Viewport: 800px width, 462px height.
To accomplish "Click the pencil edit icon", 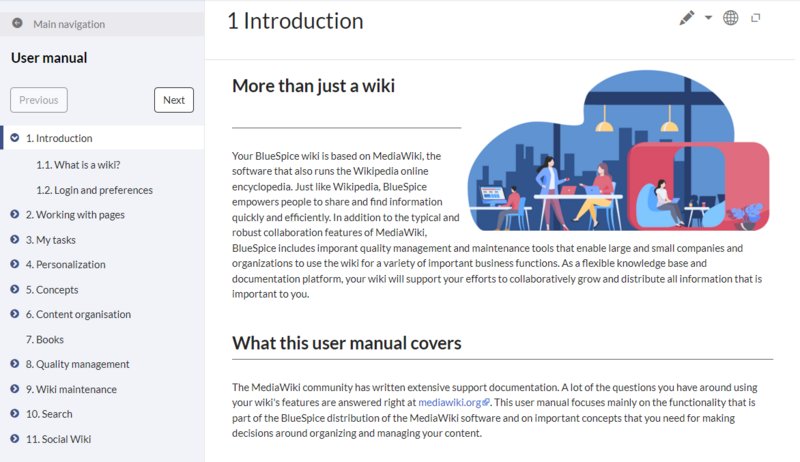I will 686,18.
